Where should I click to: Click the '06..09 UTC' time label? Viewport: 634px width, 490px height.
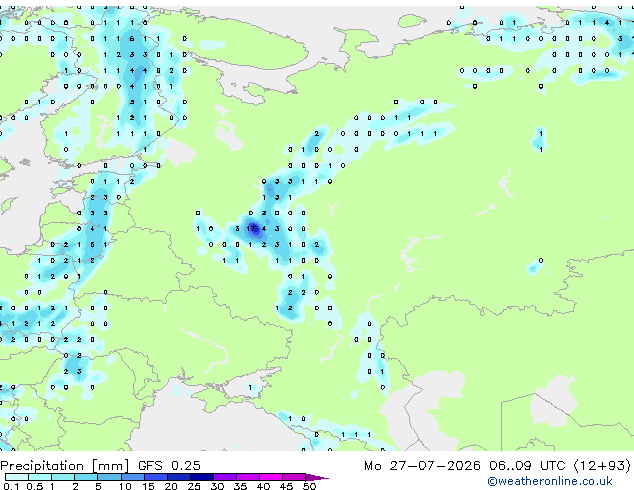(527, 466)
